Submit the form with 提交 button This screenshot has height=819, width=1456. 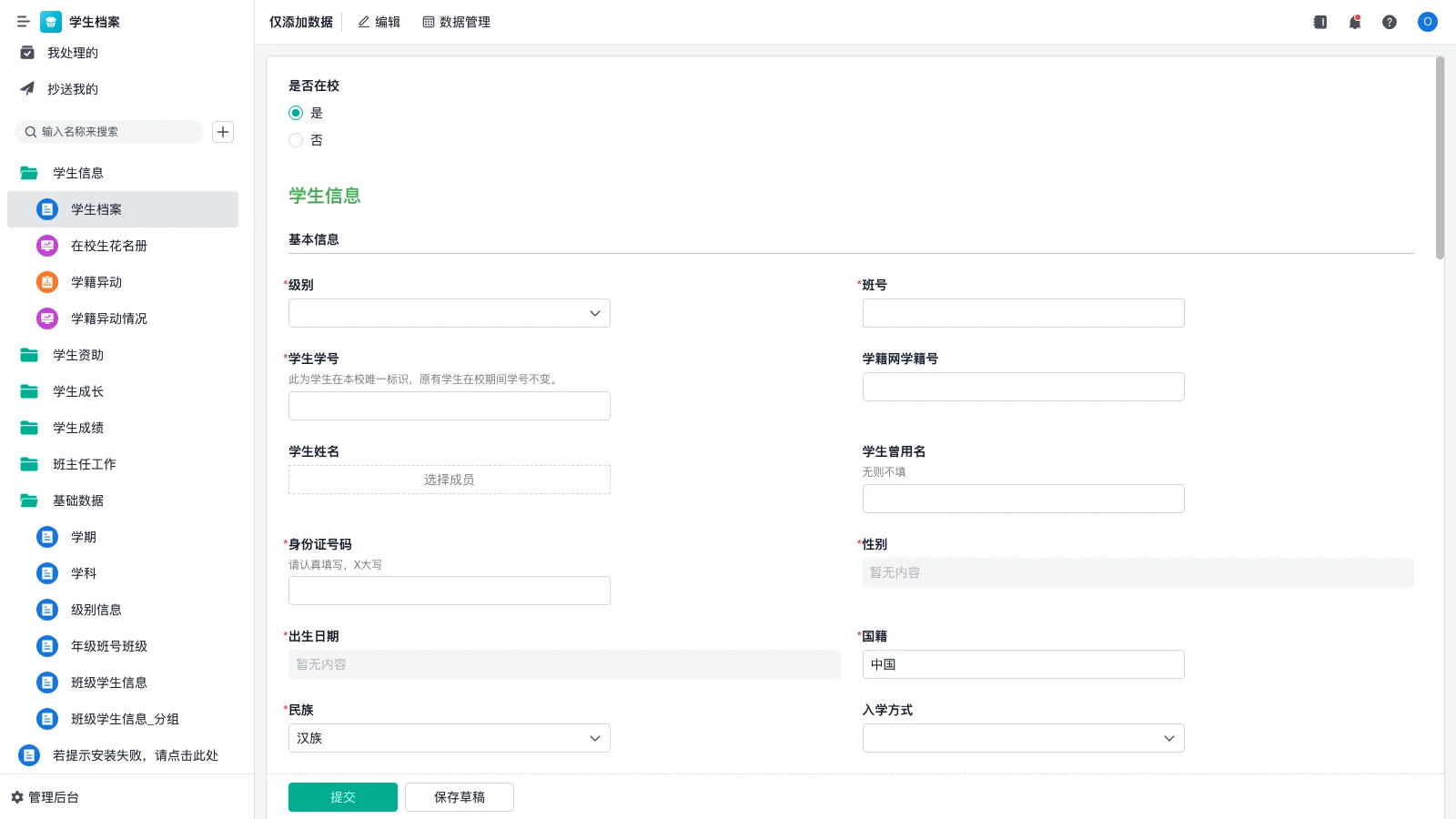tap(342, 796)
